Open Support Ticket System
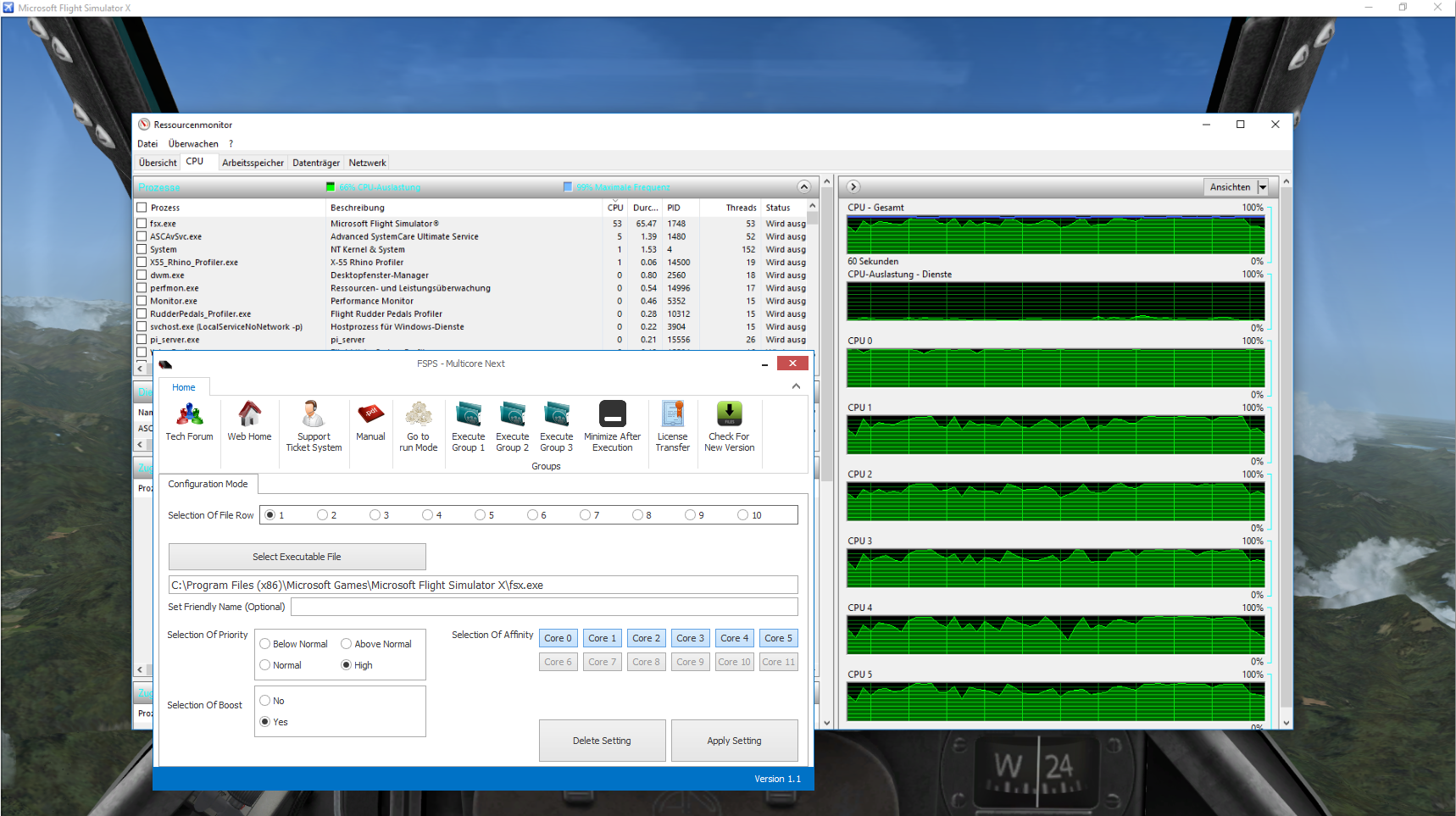Screen dimensions: 1456x816 pyautogui.click(x=314, y=415)
